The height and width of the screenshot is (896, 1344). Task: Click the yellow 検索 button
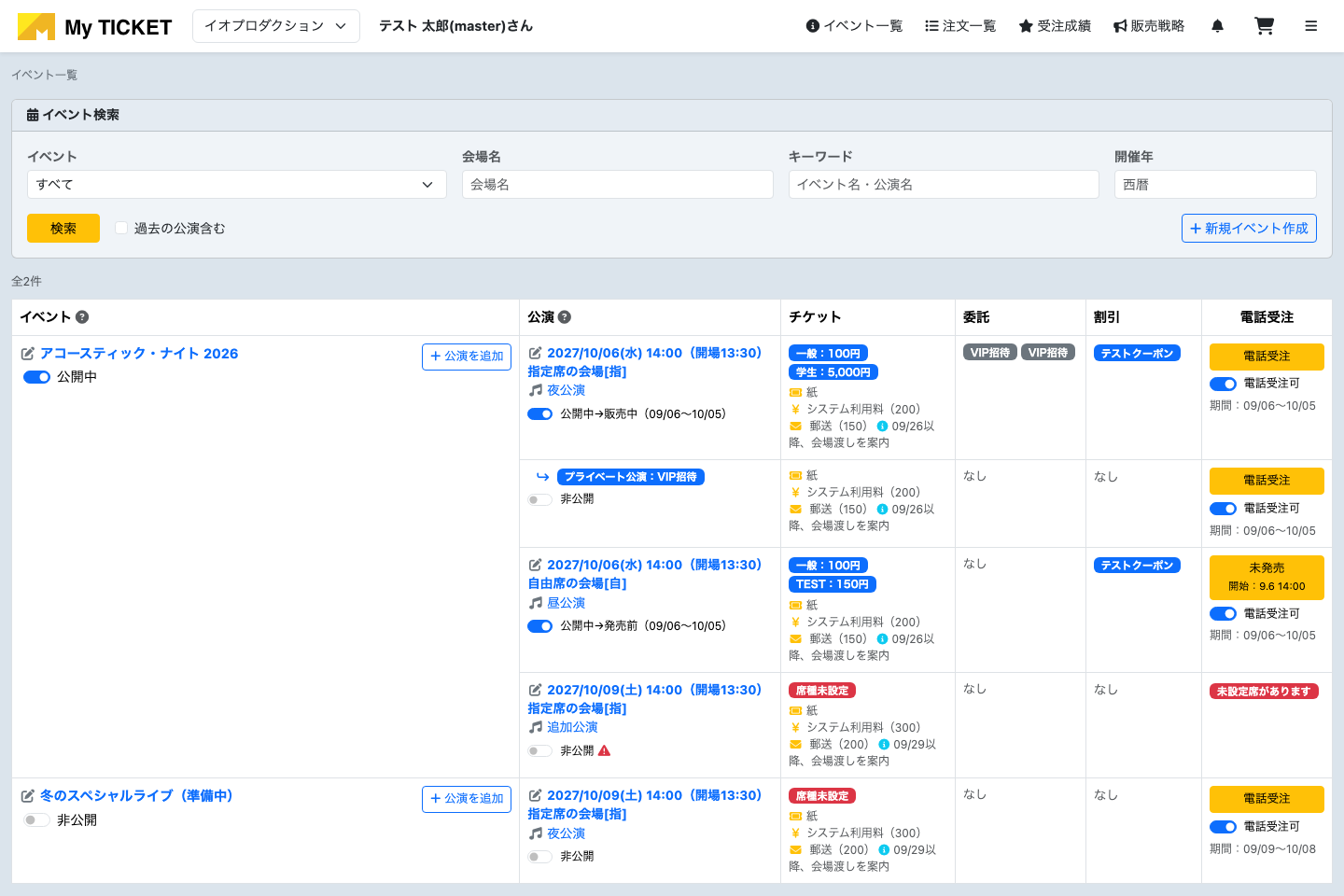pyautogui.click(x=63, y=229)
